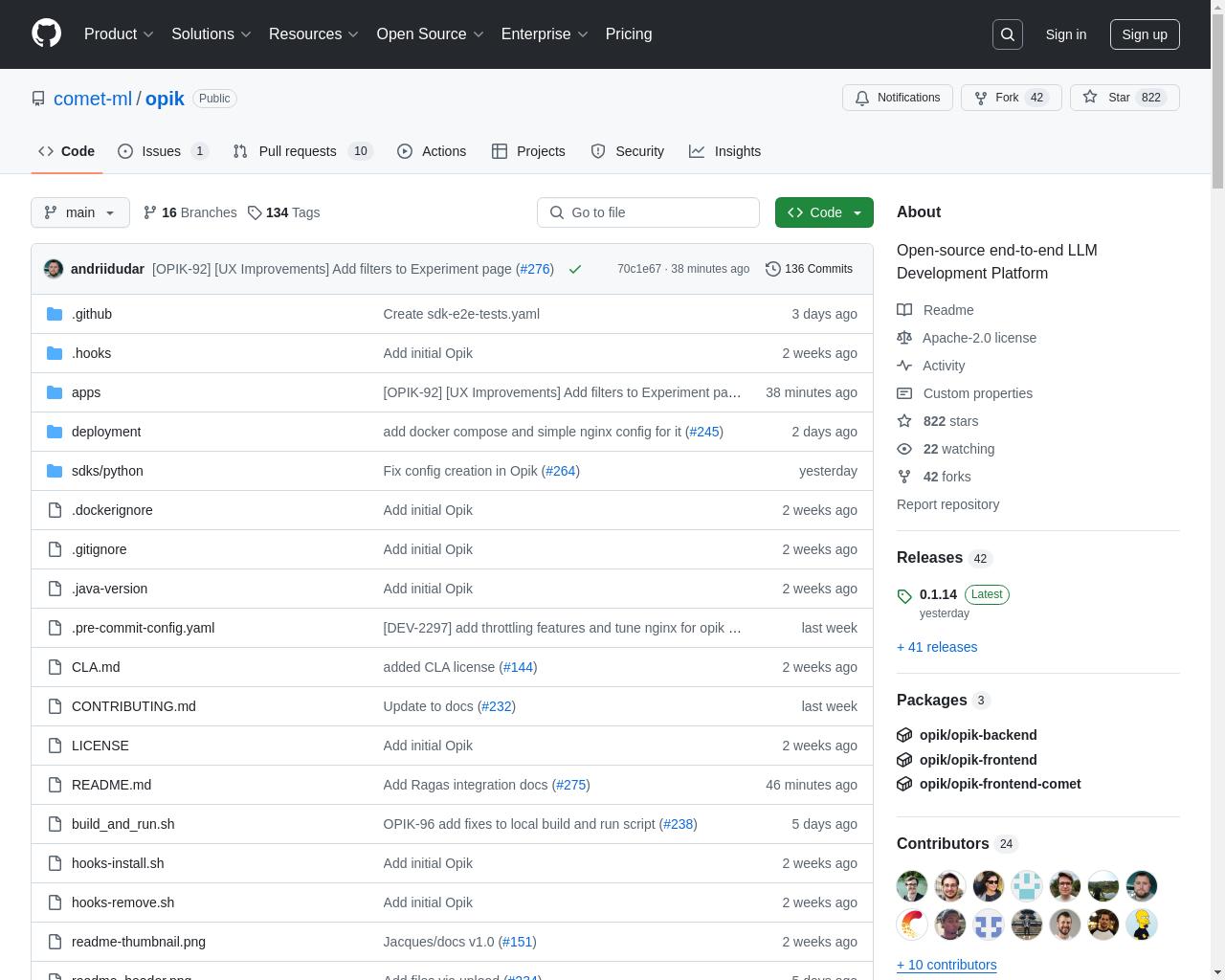1225x980 pixels.
Task: Click the Activity pulse icon
Action: pos(904,366)
